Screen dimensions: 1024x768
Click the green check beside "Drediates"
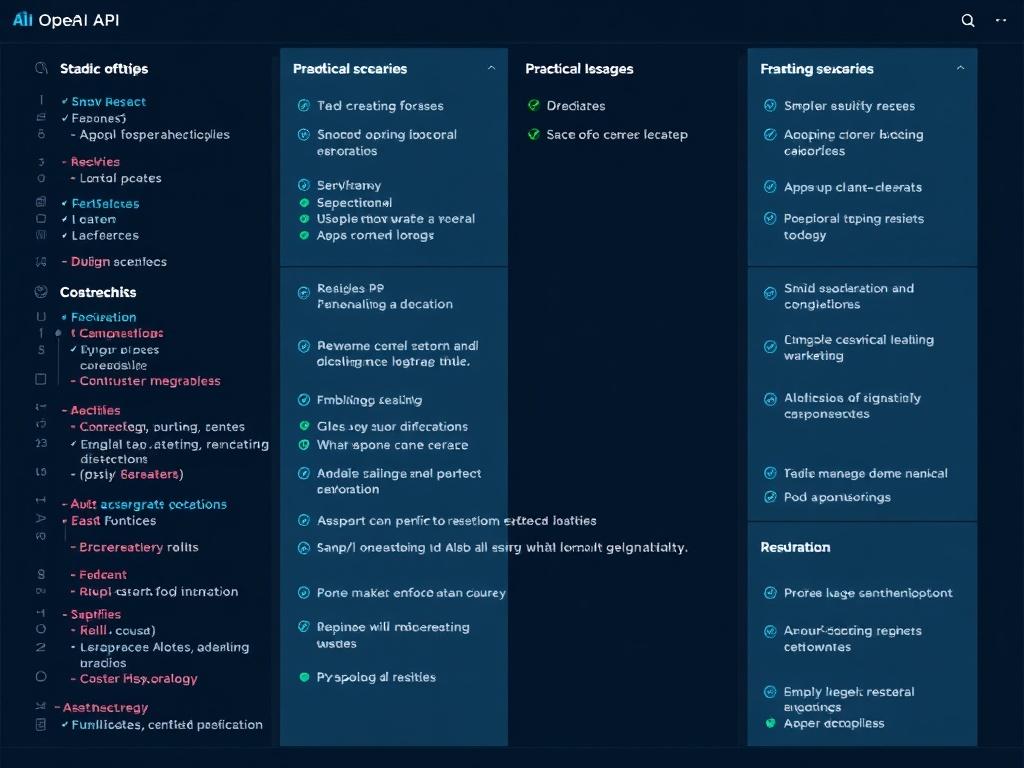tap(534, 105)
